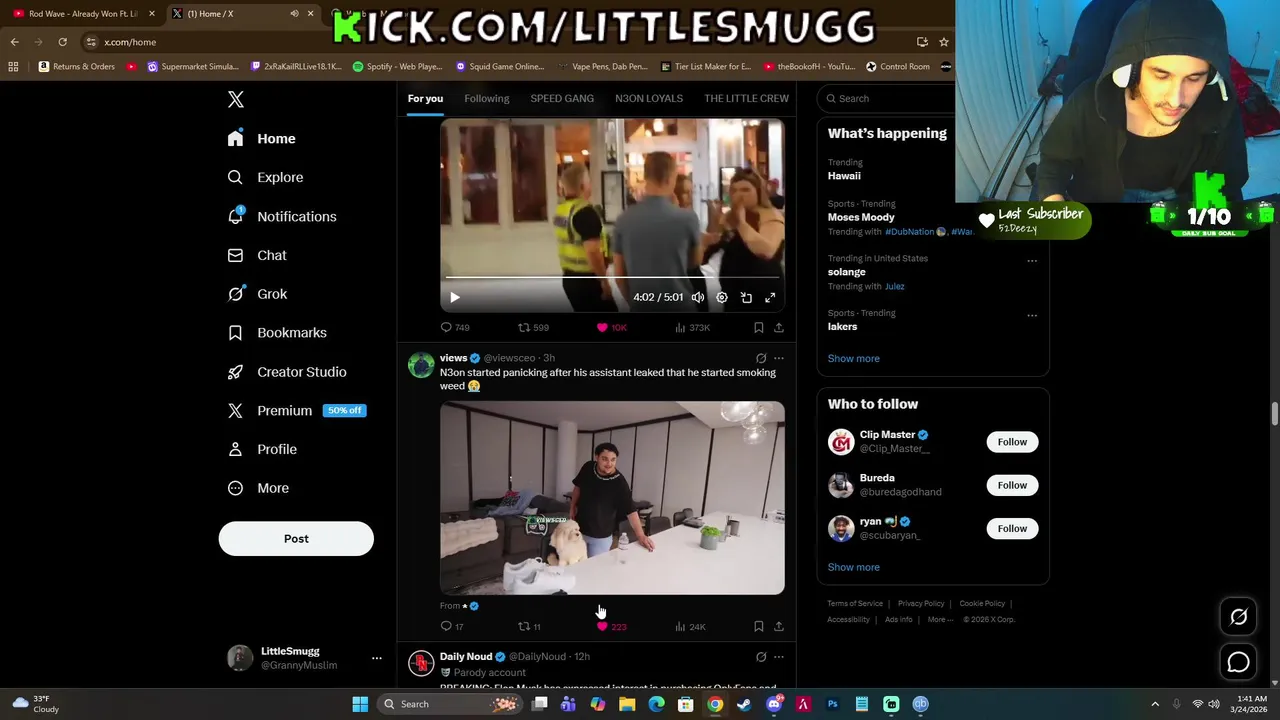This screenshot has height=720, width=1280.
Task: View analytics of the post with 24K views
Action: point(690,626)
